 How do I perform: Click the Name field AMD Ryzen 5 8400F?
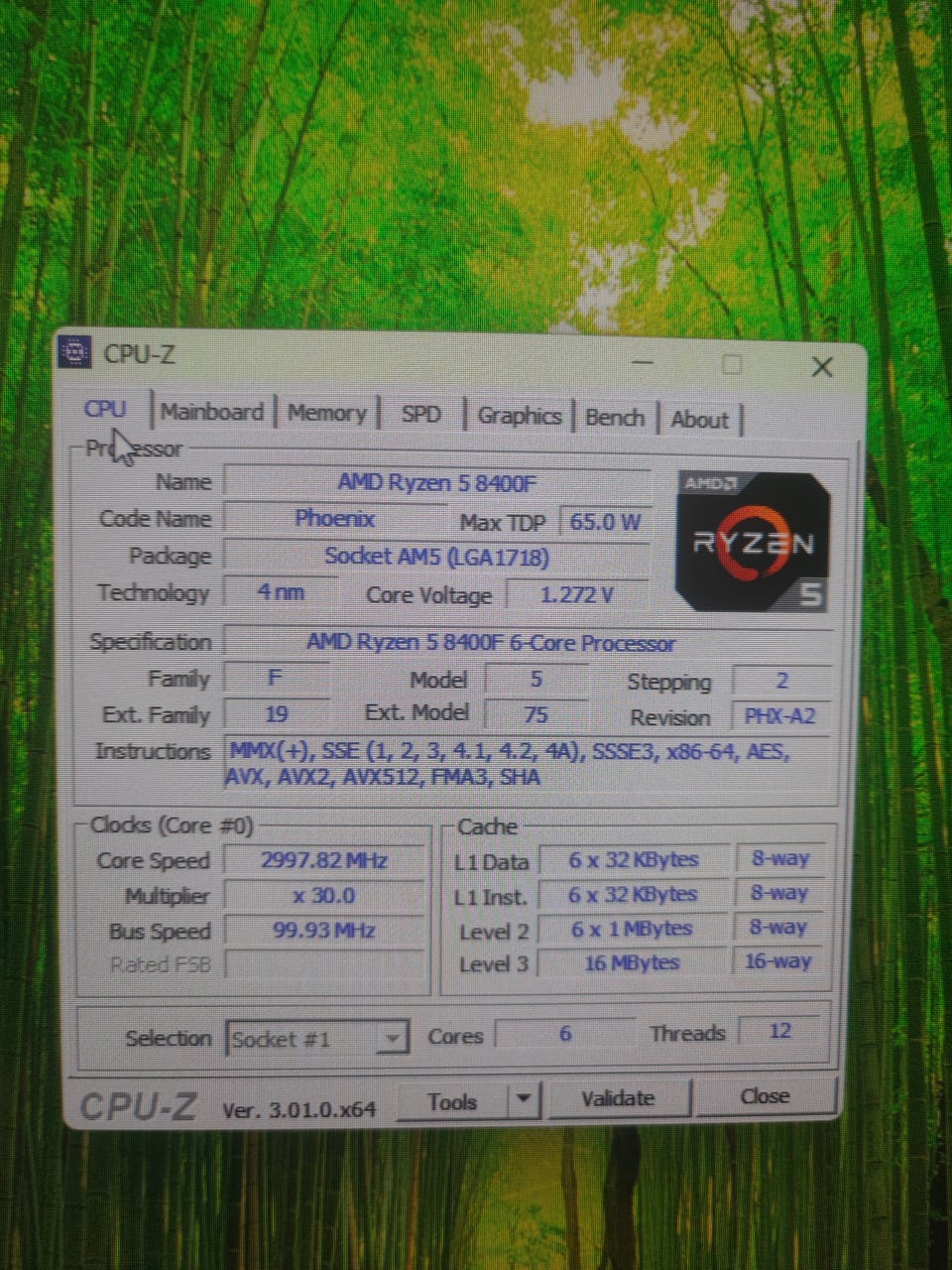(x=437, y=483)
